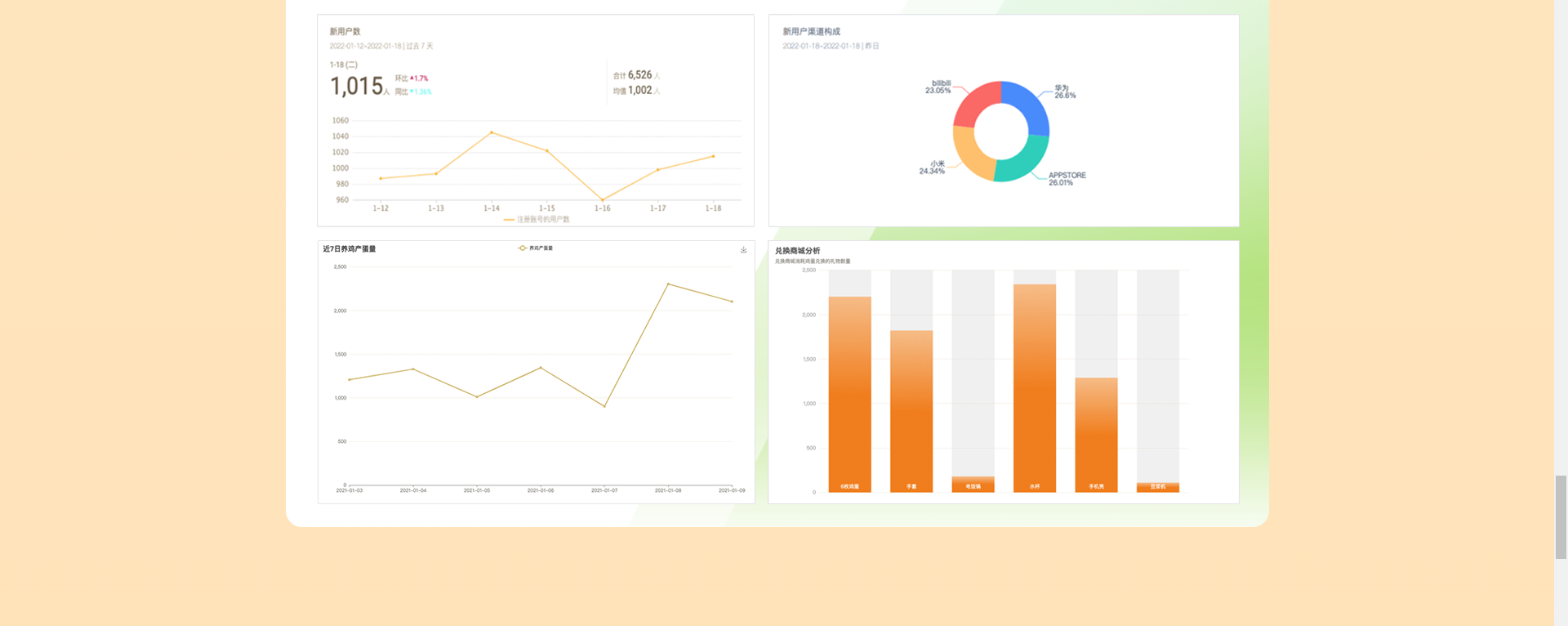Toggle the 养鸡产蛋量 legend marker

pyautogui.click(x=523, y=248)
